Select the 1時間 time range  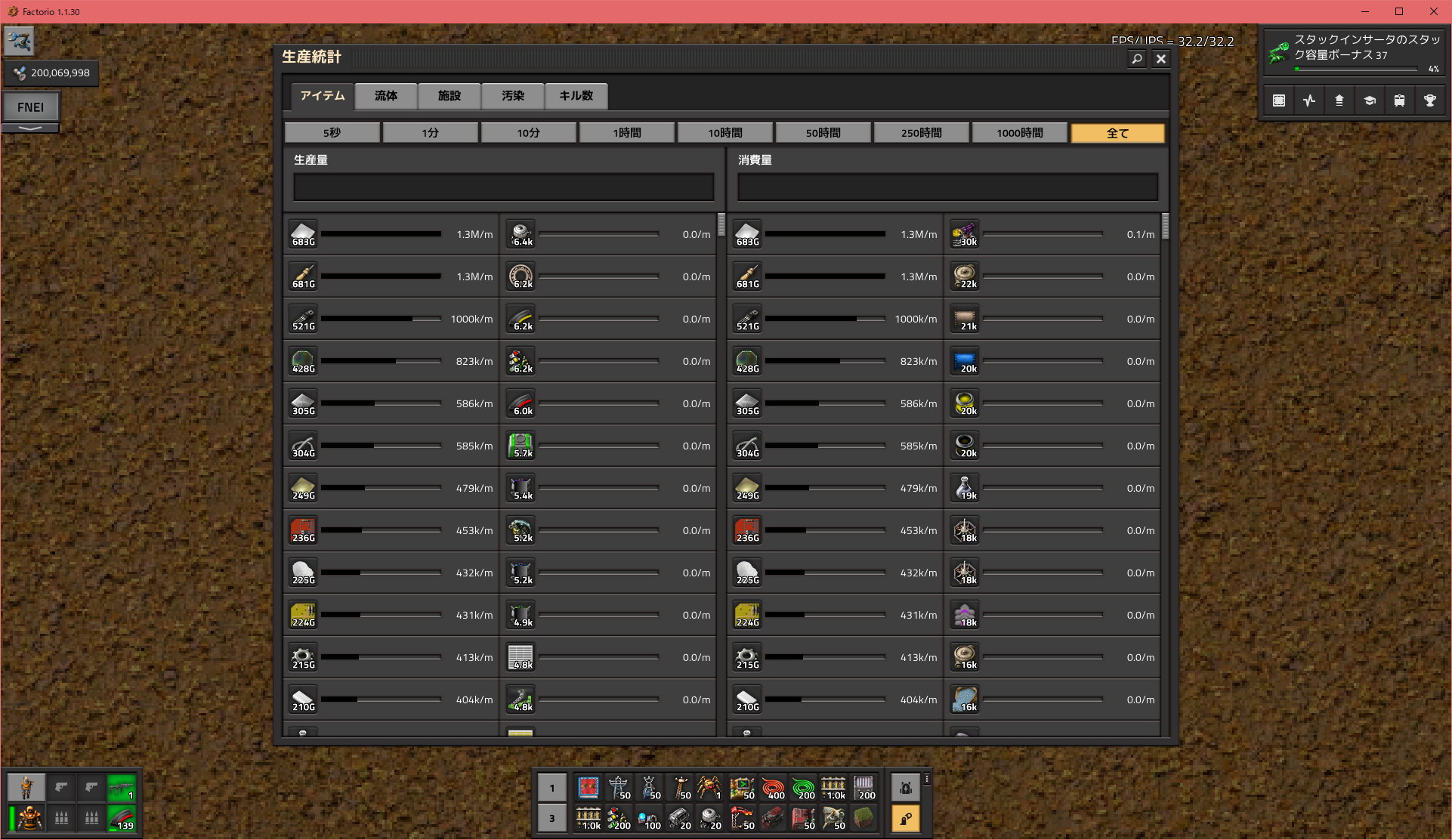pyautogui.click(x=627, y=133)
